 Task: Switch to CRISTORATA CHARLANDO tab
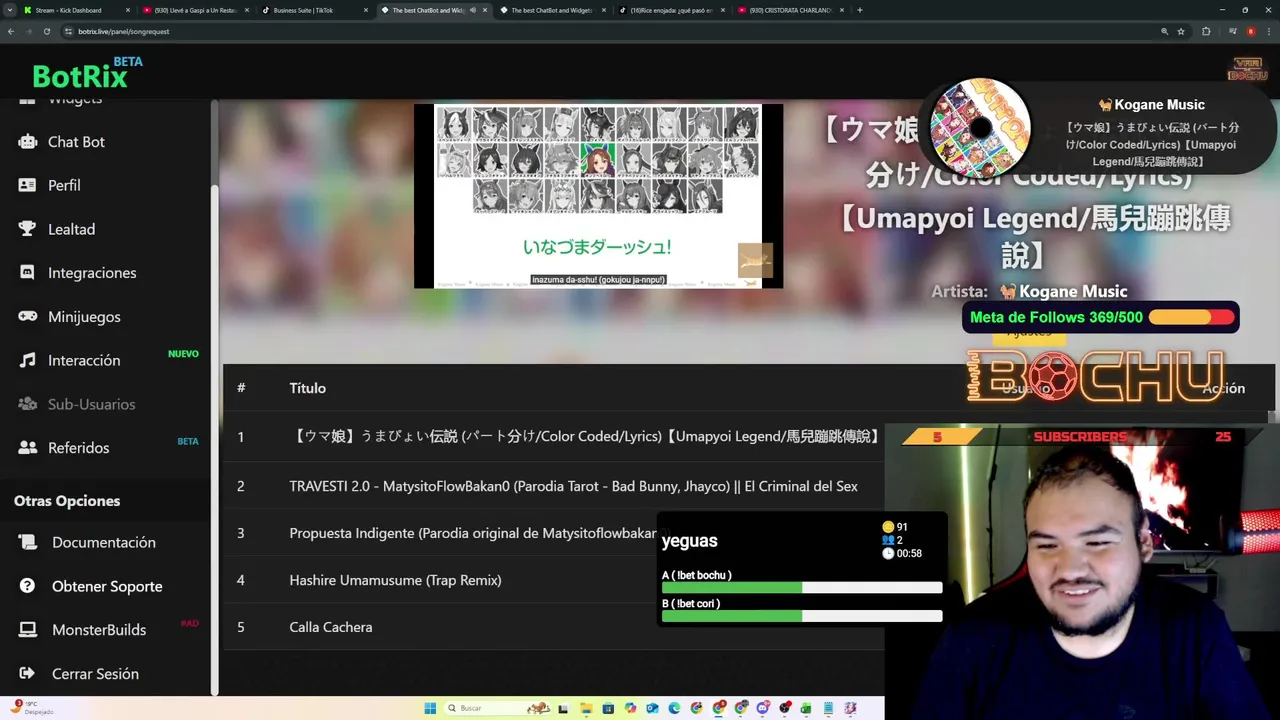click(x=792, y=10)
